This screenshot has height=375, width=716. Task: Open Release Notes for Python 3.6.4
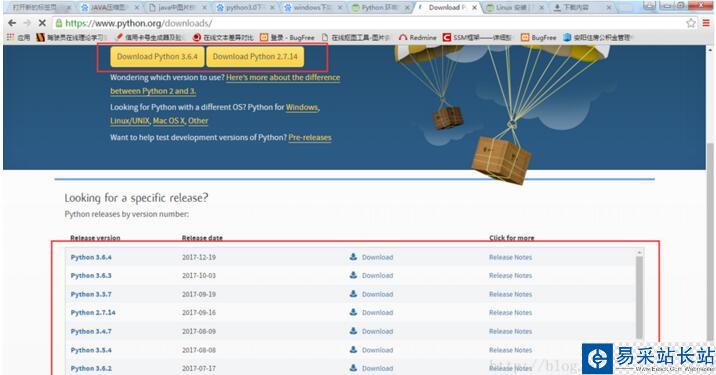tap(510, 257)
